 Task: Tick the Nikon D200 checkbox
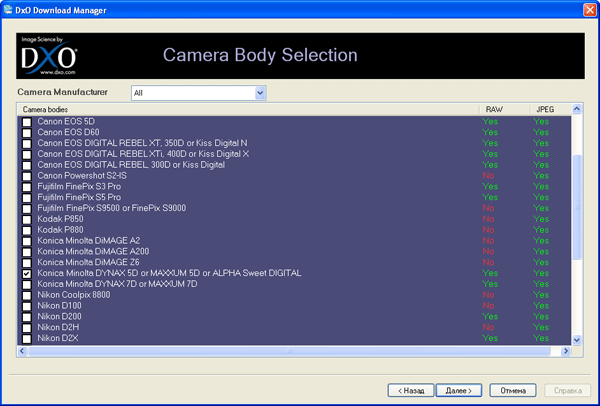tap(27, 317)
